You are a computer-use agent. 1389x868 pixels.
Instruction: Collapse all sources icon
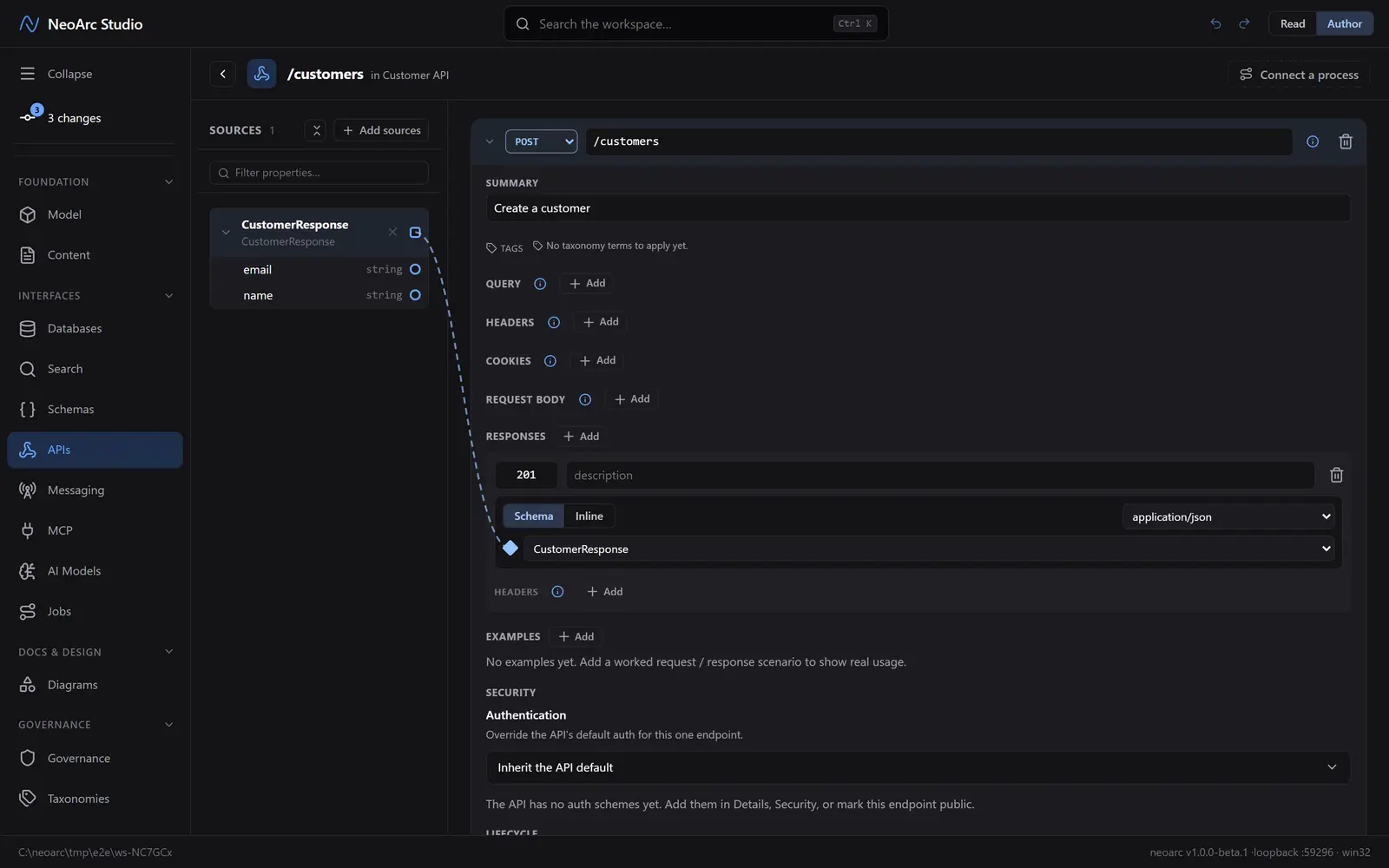(x=316, y=130)
